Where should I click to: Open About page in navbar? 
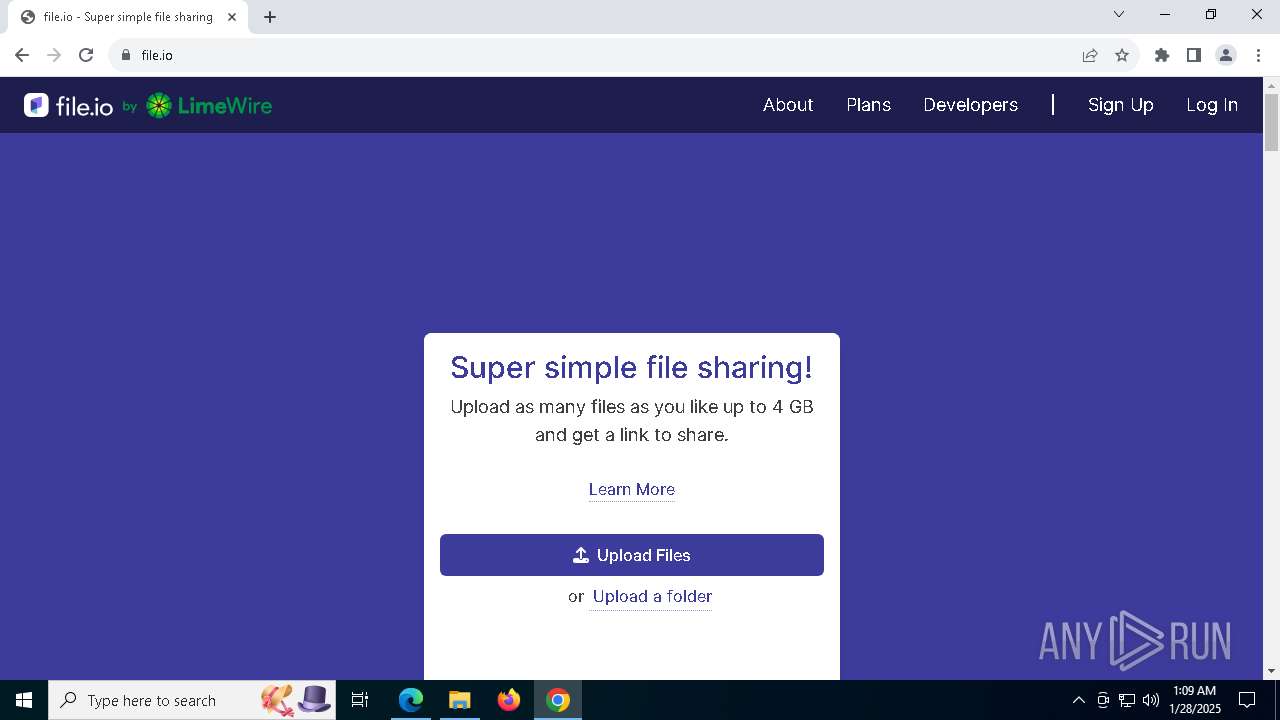coord(788,105)
